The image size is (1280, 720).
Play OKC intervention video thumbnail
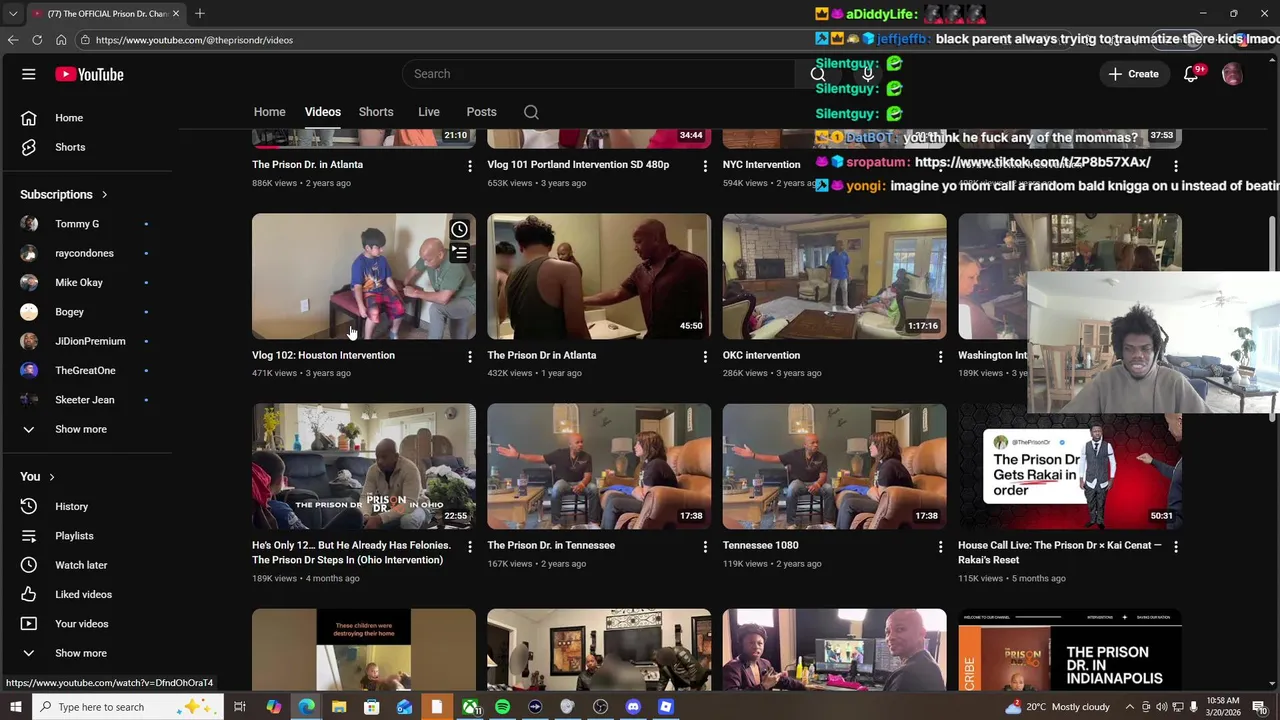pos(834,277)
